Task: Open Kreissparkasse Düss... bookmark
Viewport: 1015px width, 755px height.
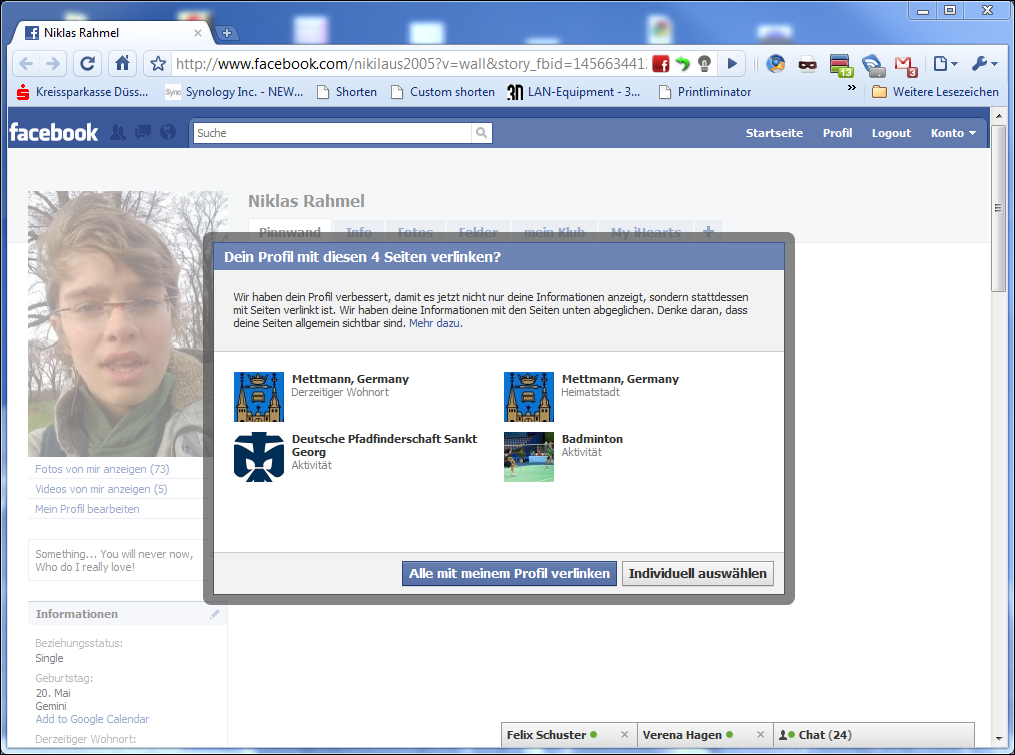Action: click(82, 92)
